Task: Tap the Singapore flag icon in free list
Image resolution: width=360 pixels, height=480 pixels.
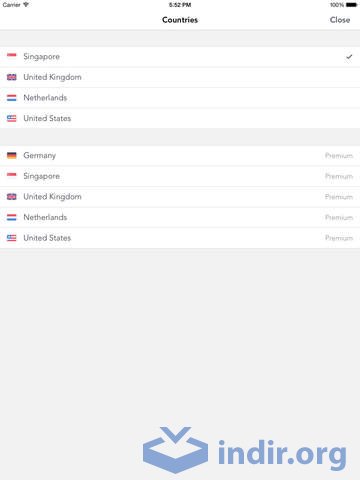Action: coord(12,57)
